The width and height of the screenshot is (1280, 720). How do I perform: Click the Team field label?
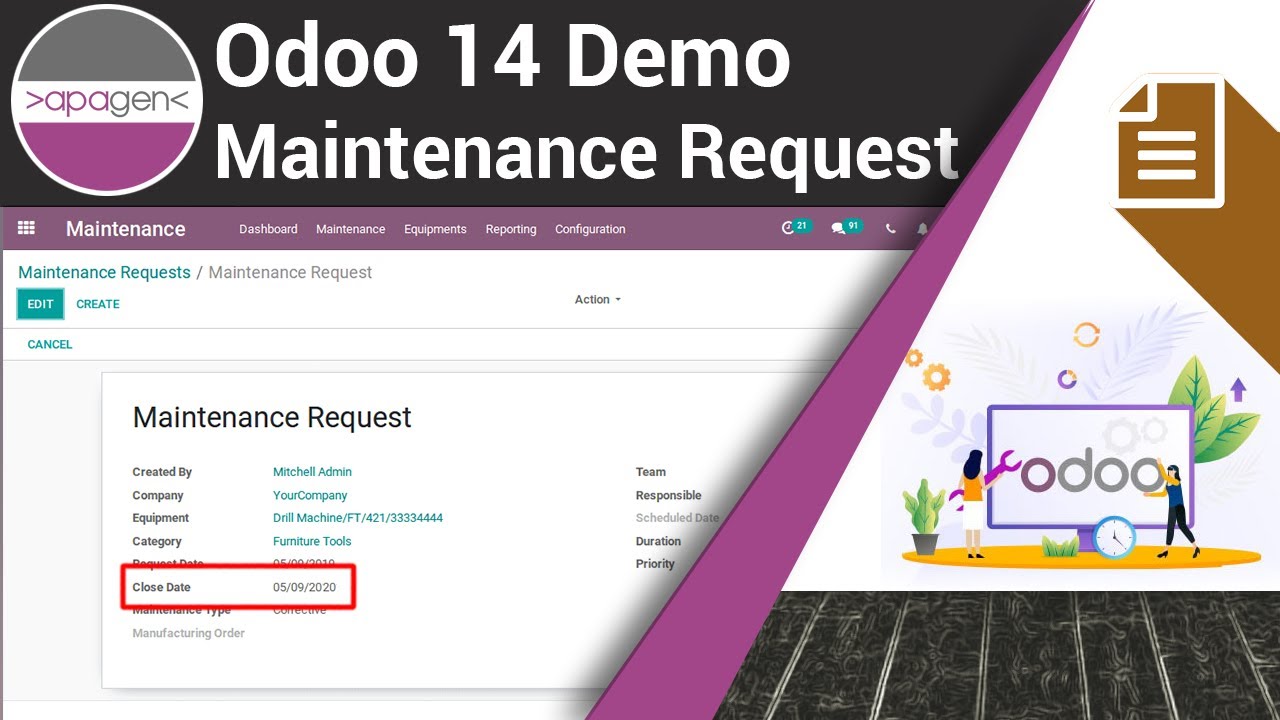tap(651, 472)
